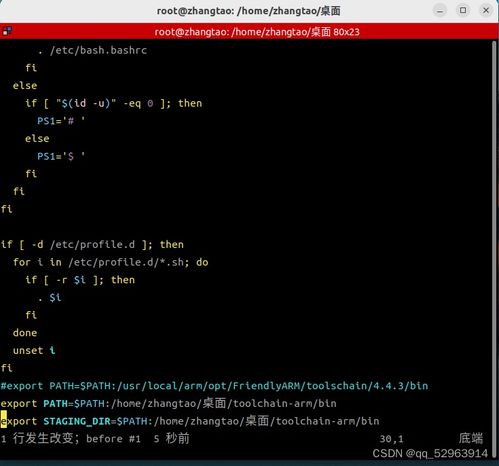The image size is (499, 466).
Task: Click the STAGING_DIR variable name
Action: [x=77, y=421]
